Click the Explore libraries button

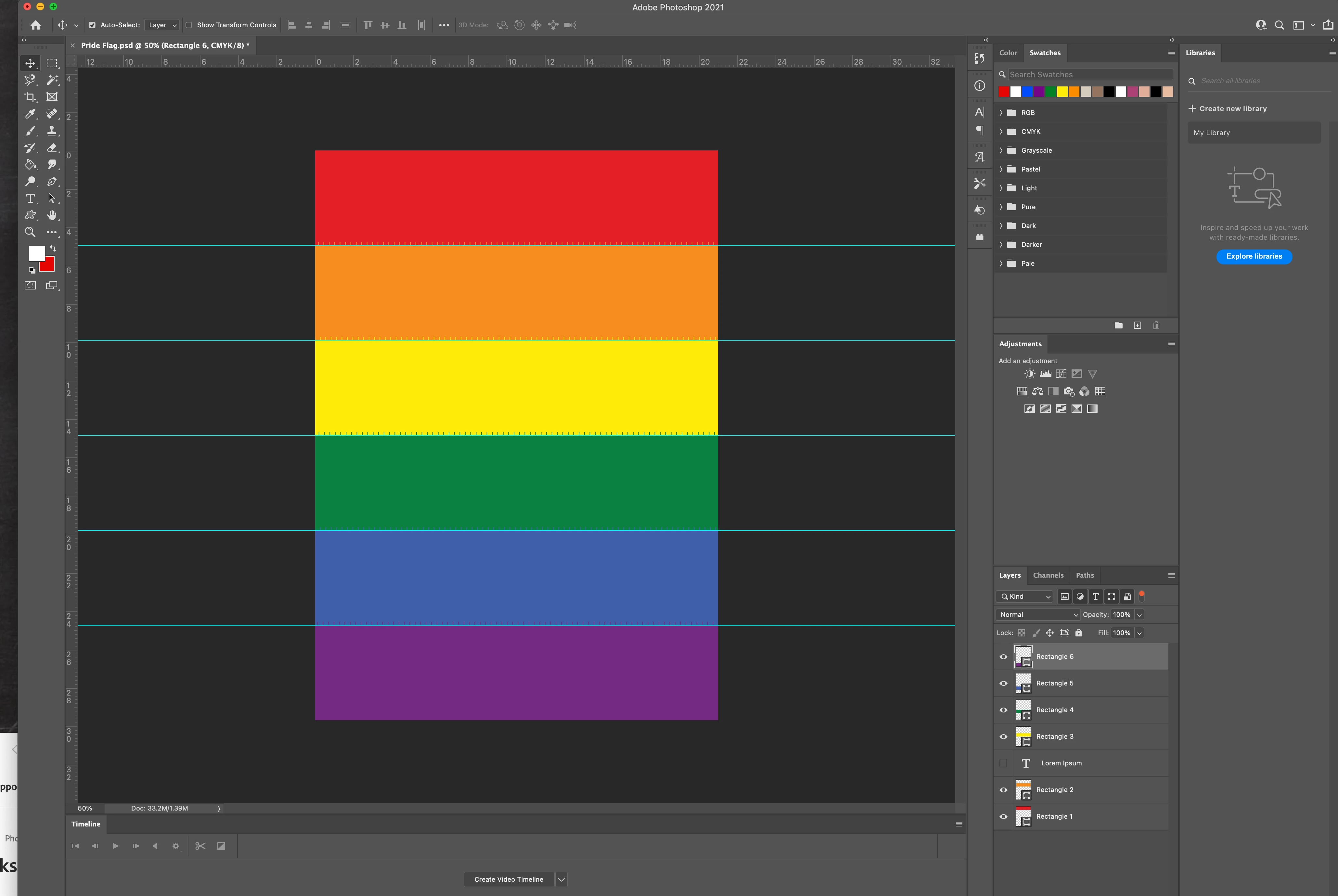1254,257
